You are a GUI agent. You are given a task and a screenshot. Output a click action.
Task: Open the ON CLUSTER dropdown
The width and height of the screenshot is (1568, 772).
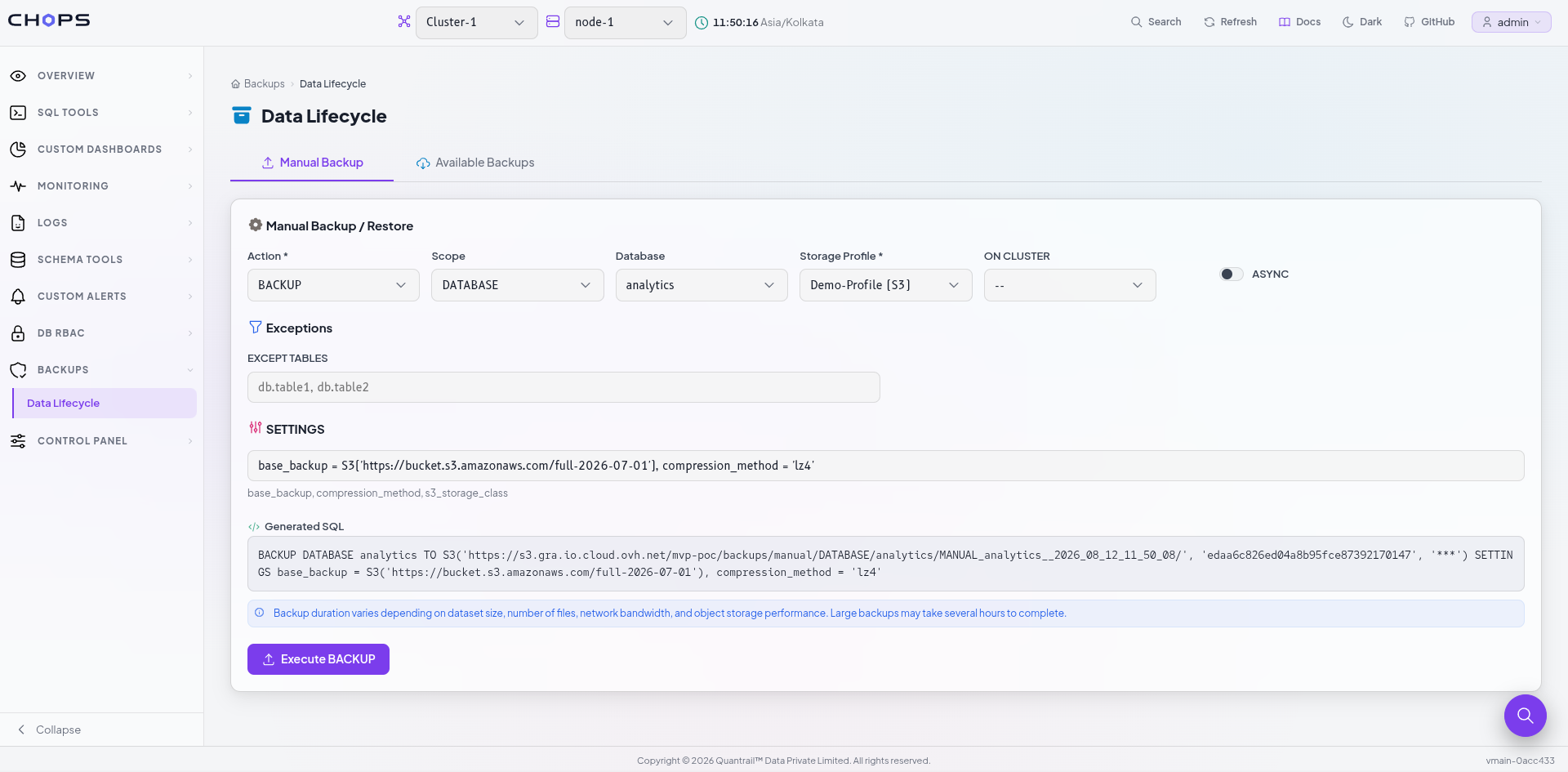pyautogui.click(x=1070, y=285)
